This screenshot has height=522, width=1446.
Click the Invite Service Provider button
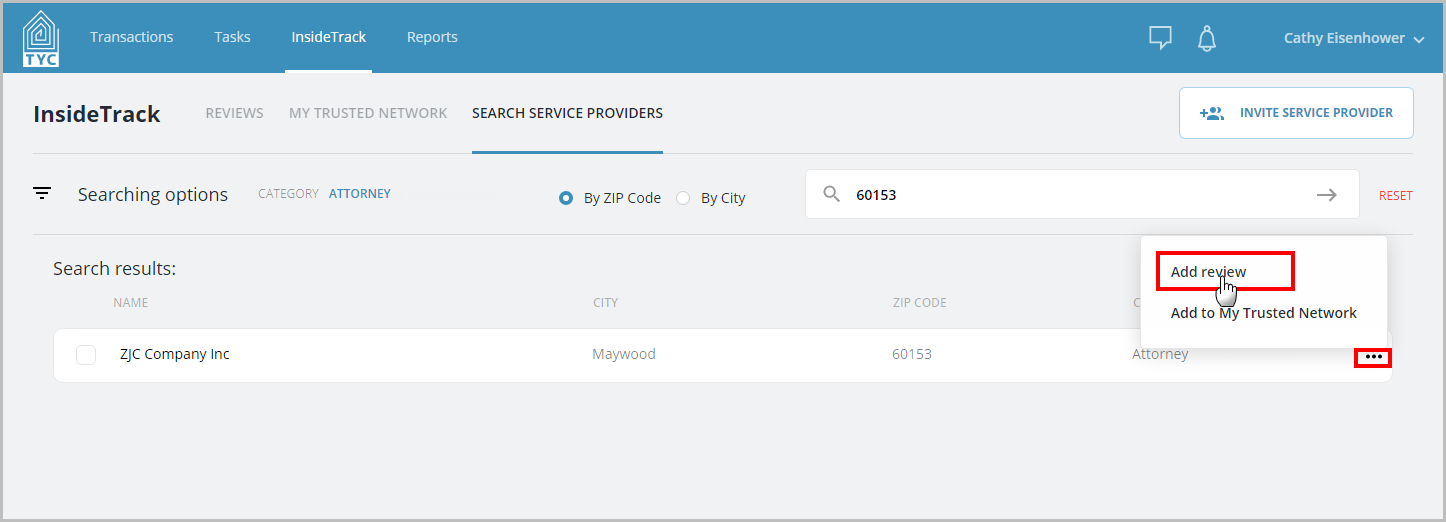coord(1296,113)
